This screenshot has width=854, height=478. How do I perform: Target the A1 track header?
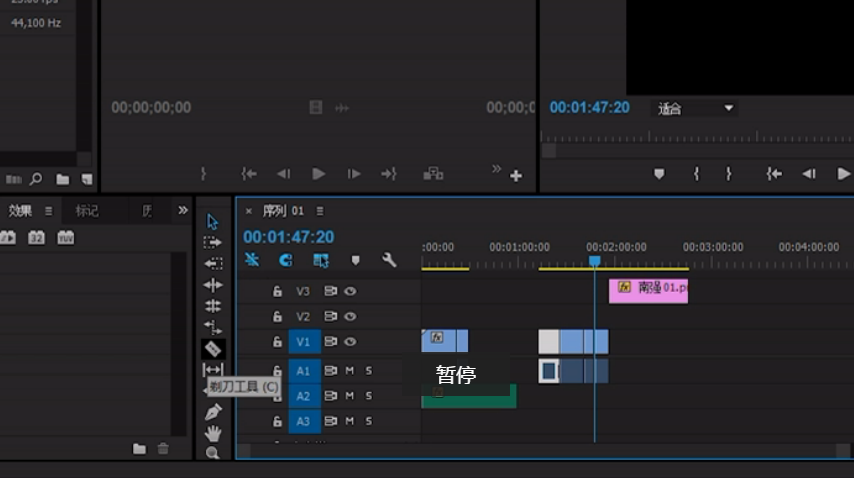click(304, 371)
